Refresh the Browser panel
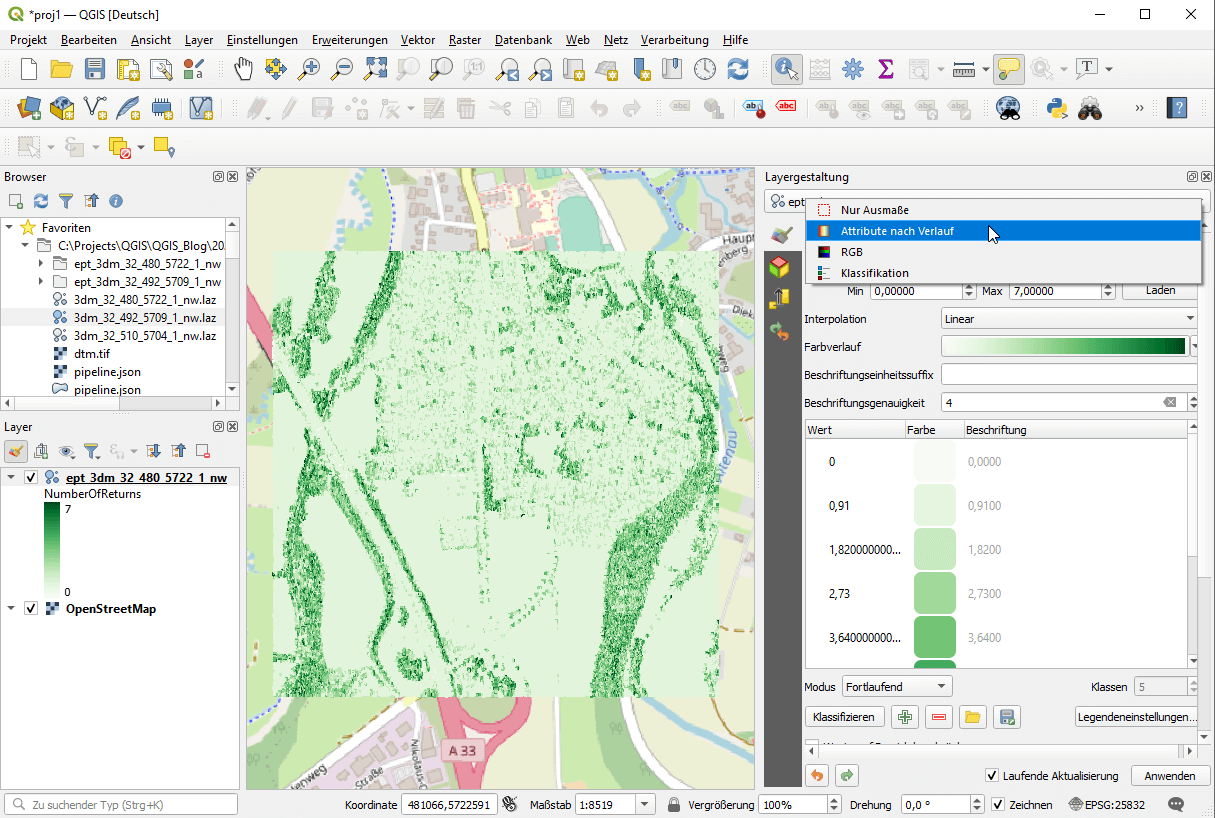 41,201
